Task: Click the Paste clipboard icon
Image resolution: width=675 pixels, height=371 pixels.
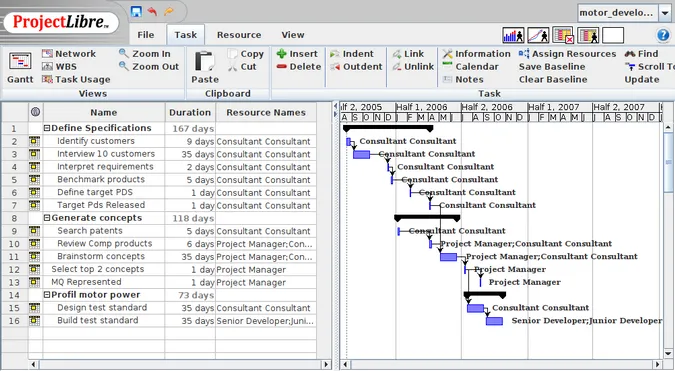Action: 204,61
